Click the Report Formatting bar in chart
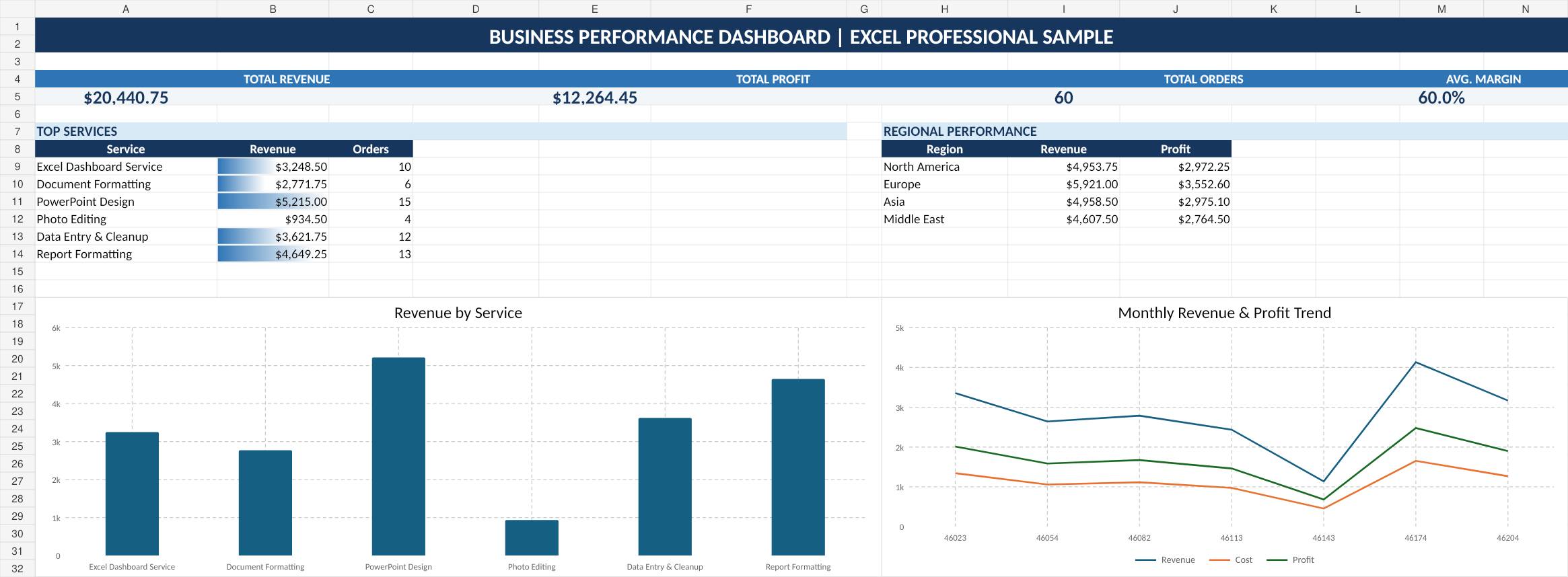This screenshot has width=1568, height=577. [798, 467]
